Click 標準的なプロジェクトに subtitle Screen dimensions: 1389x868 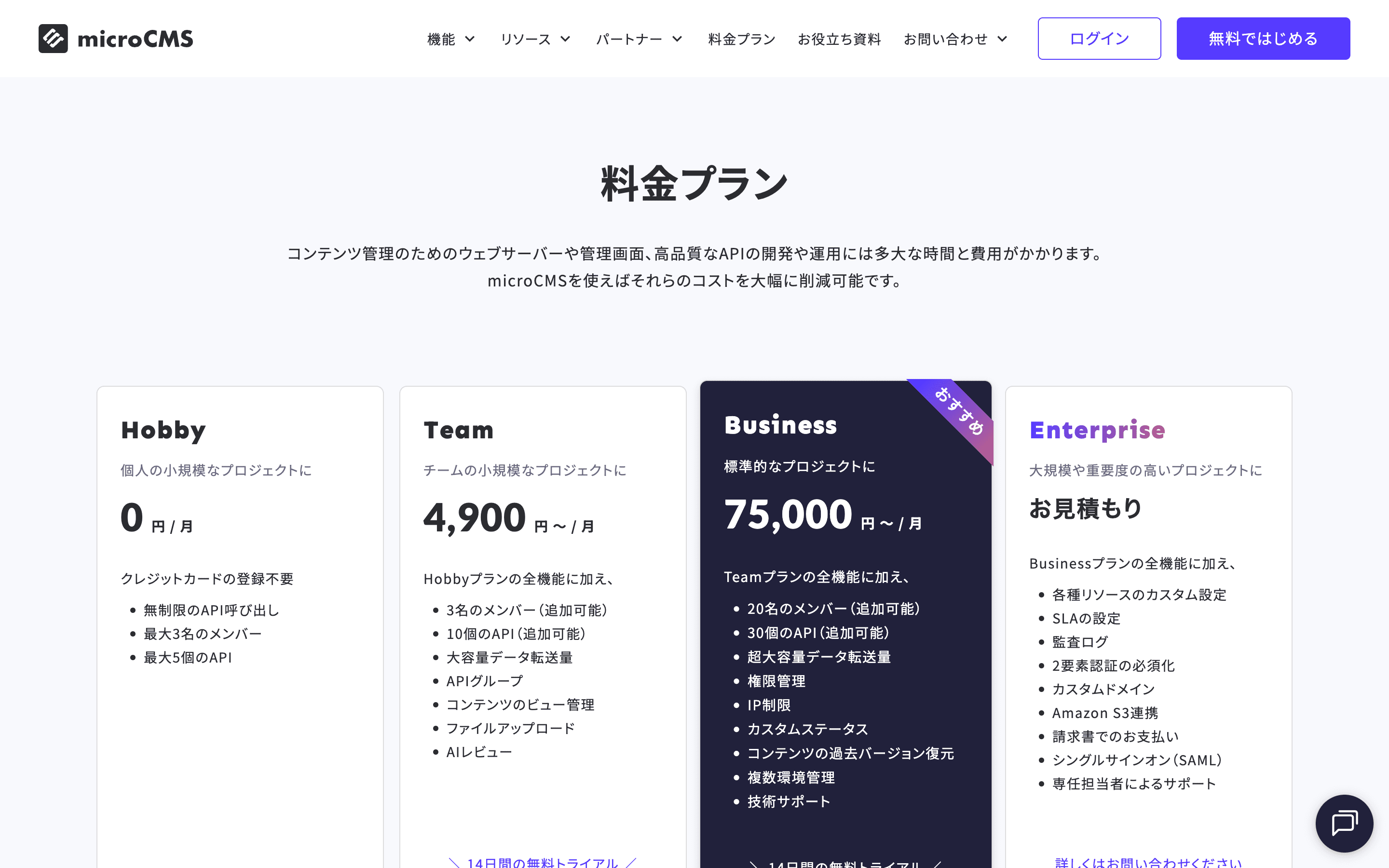(800, 466)
